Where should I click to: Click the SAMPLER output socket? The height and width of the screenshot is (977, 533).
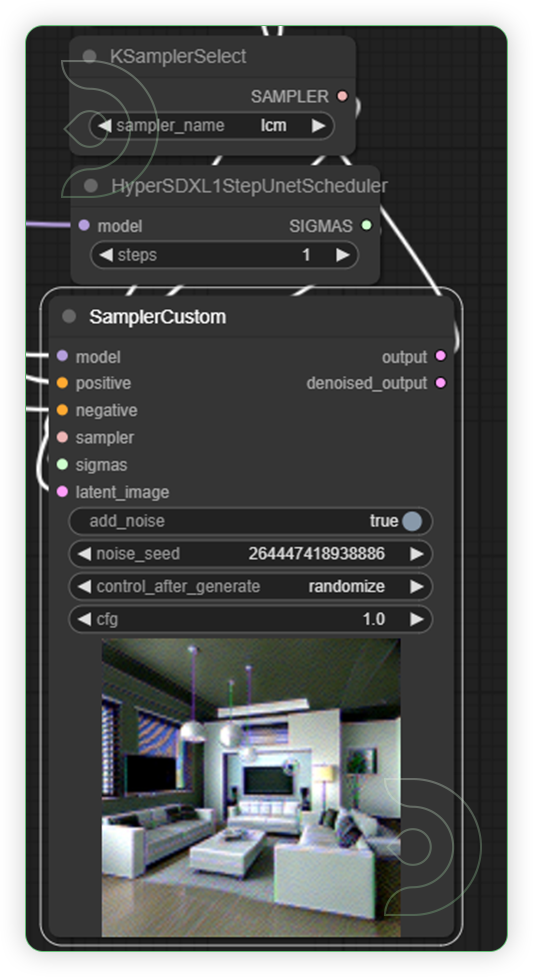click(x=342, y=97)
